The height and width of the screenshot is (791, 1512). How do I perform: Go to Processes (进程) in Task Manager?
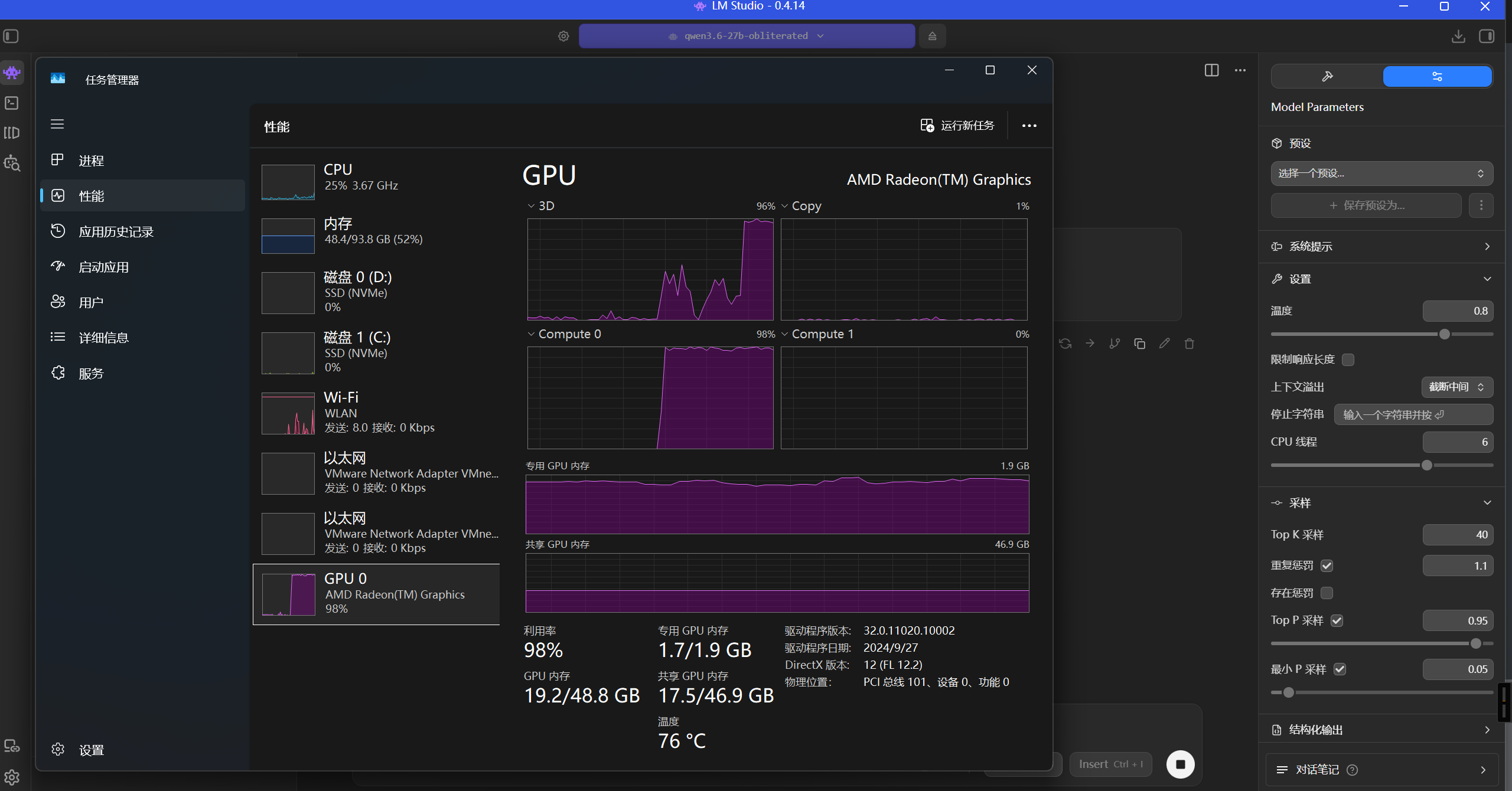(142, 161)
